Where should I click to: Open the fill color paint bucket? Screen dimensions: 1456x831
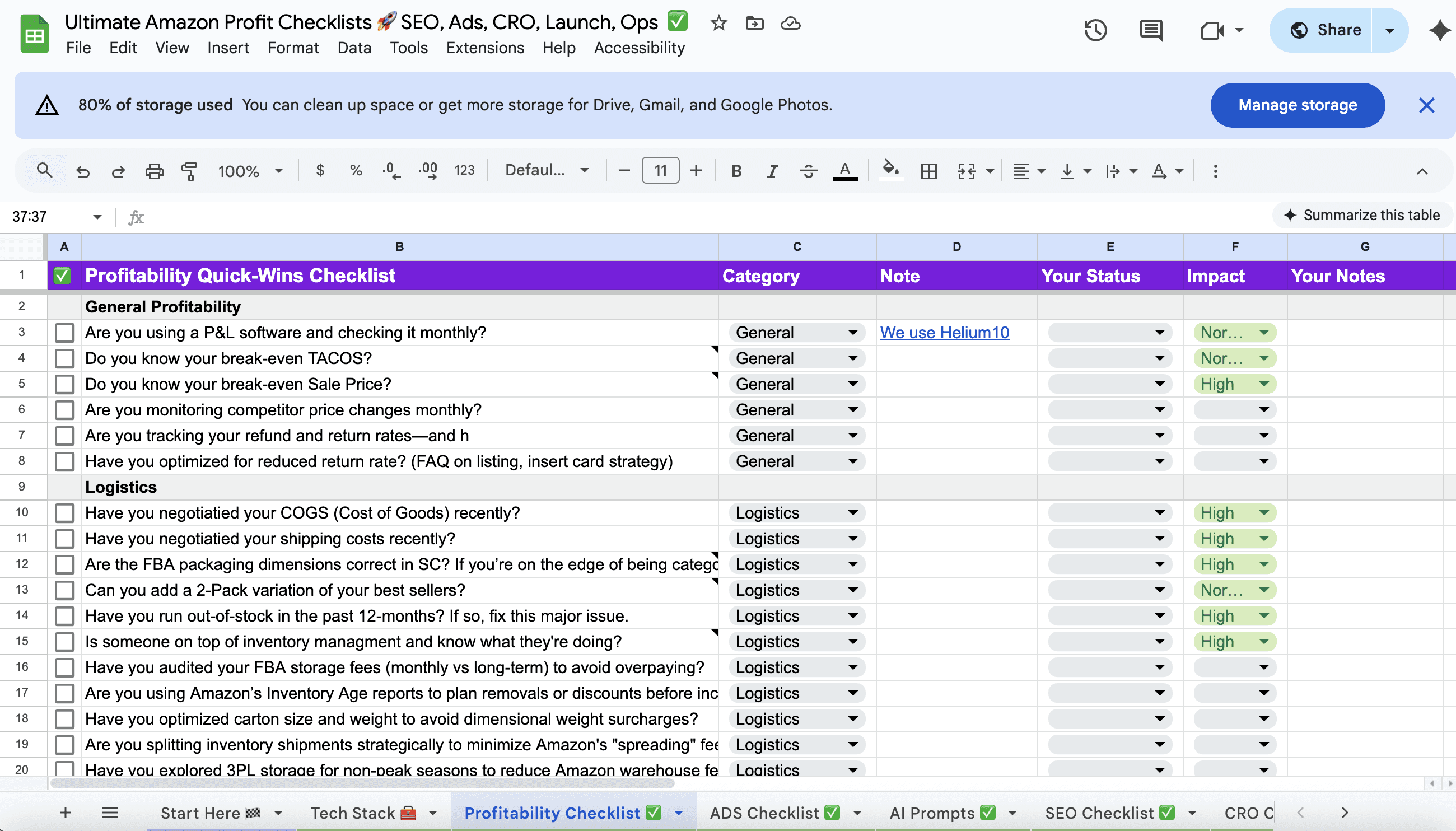coord(890,170)
